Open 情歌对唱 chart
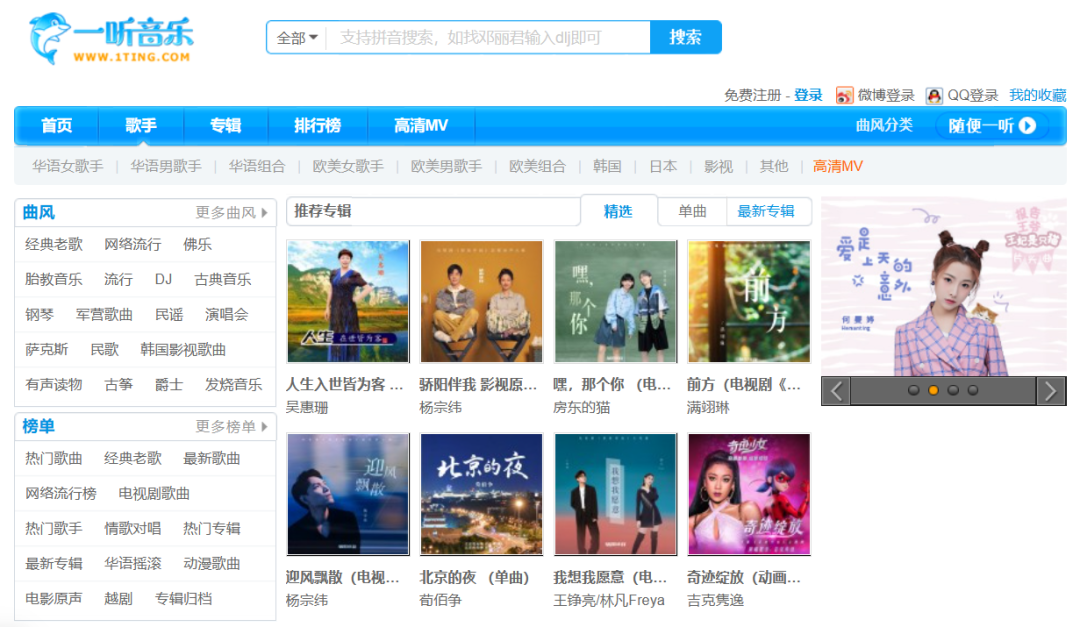Viewport: 1080px width, 627px height. 133,528
